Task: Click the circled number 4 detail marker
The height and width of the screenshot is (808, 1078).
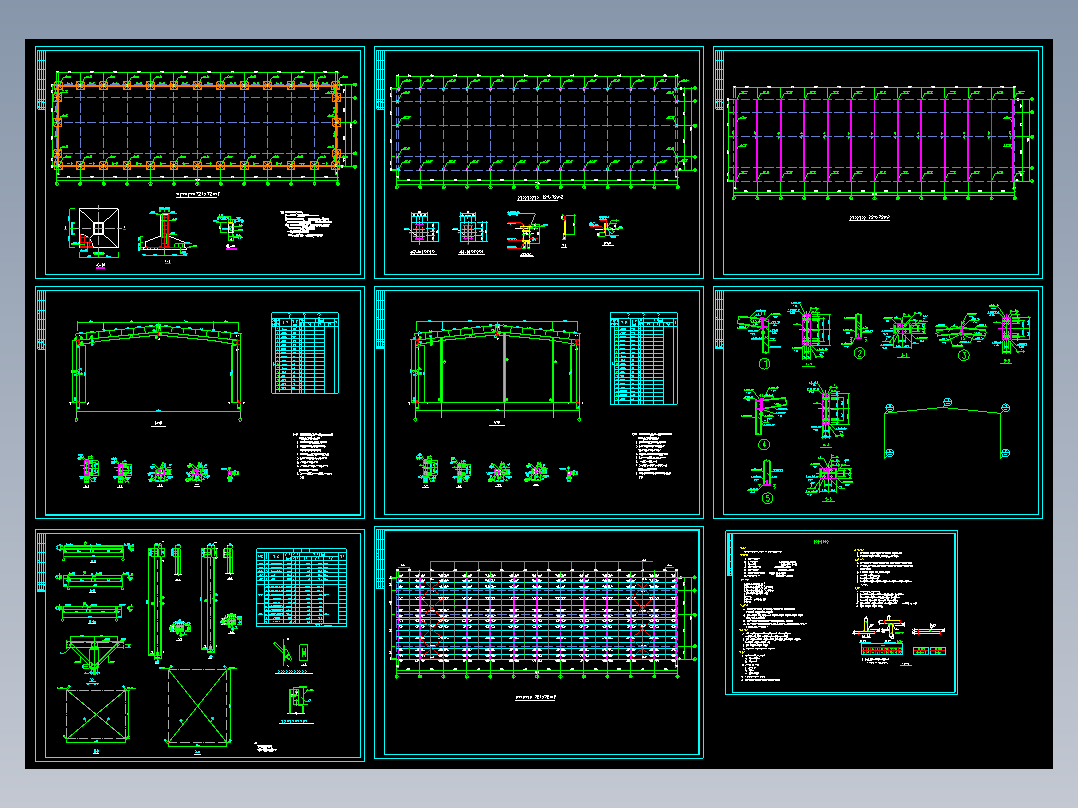Action: point(764,444)
